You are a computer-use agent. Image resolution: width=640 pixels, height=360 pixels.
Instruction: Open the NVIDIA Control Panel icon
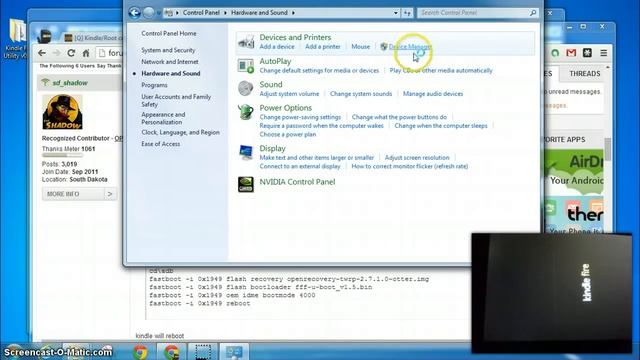click(x=246, y=184)
